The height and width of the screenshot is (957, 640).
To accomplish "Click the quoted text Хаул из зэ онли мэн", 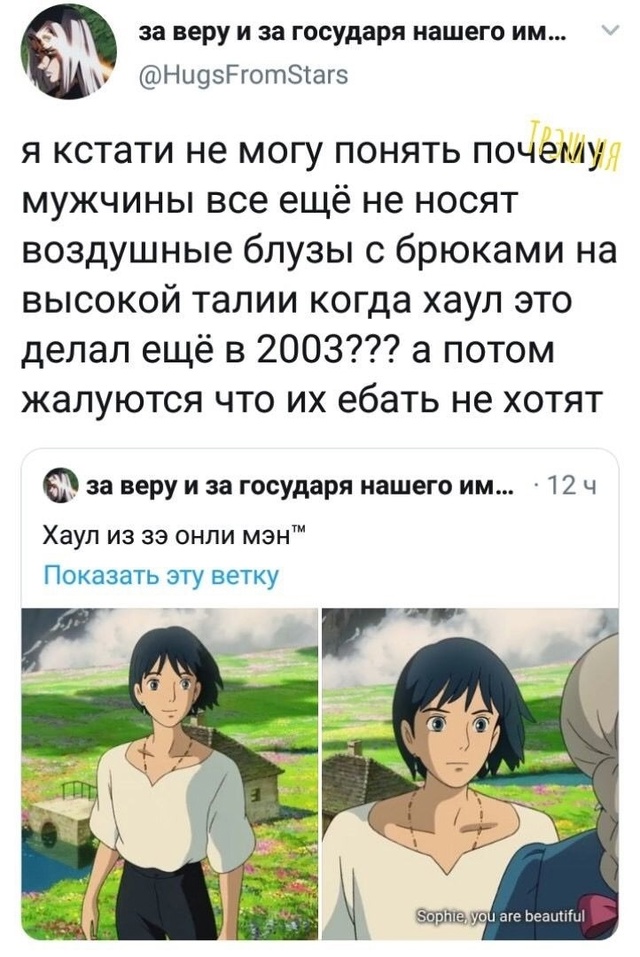I will (x=173, y=536).
